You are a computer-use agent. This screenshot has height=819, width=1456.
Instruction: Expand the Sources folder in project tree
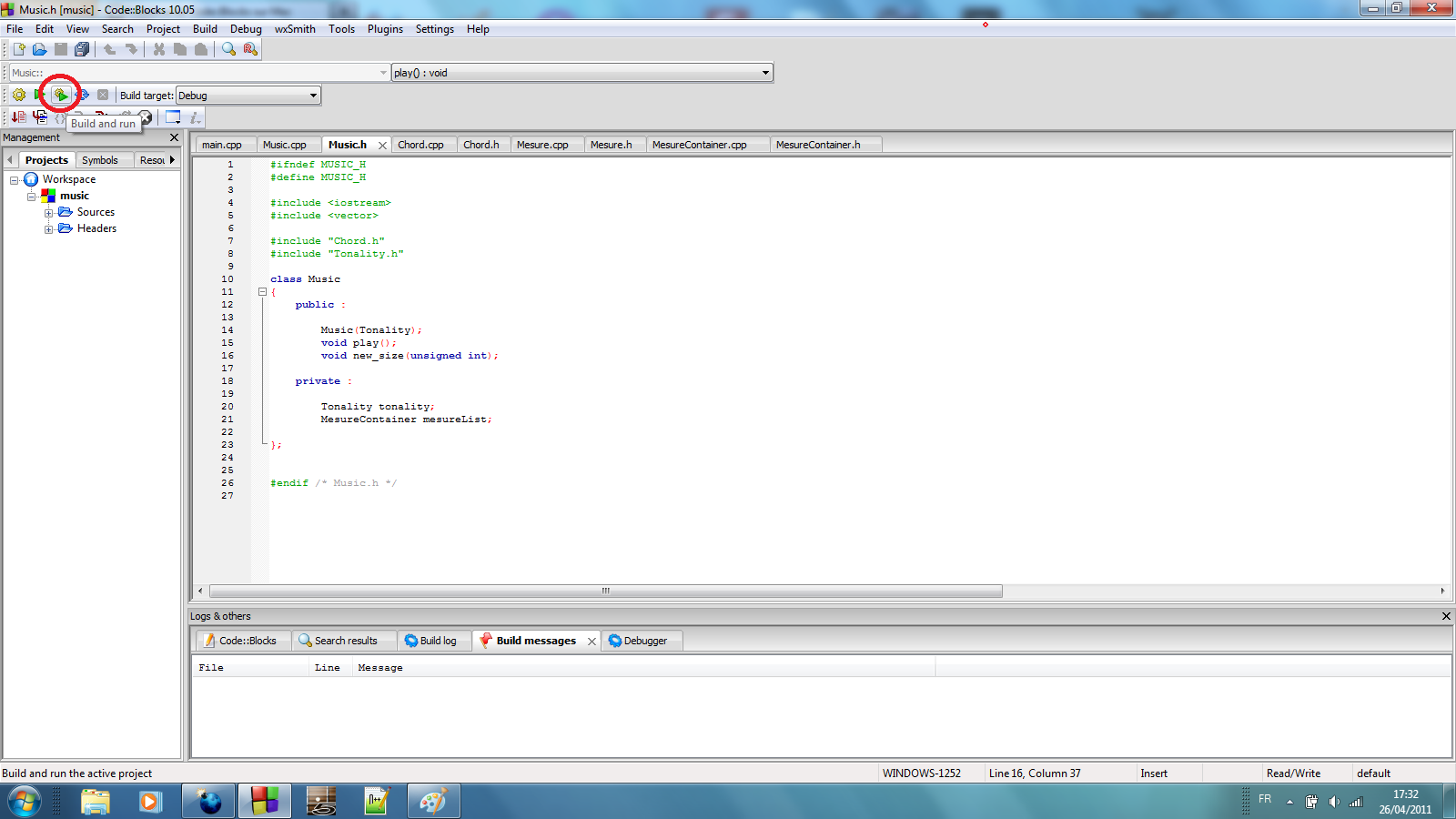click(49, 213)
